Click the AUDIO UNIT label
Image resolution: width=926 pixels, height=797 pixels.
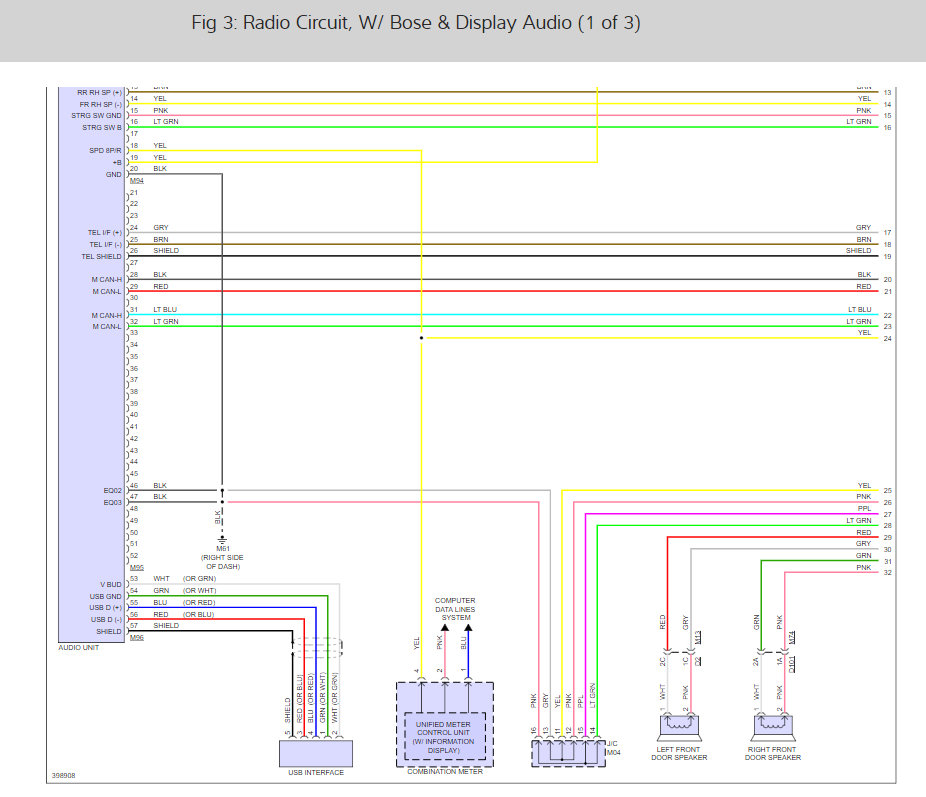pos(77,648)
